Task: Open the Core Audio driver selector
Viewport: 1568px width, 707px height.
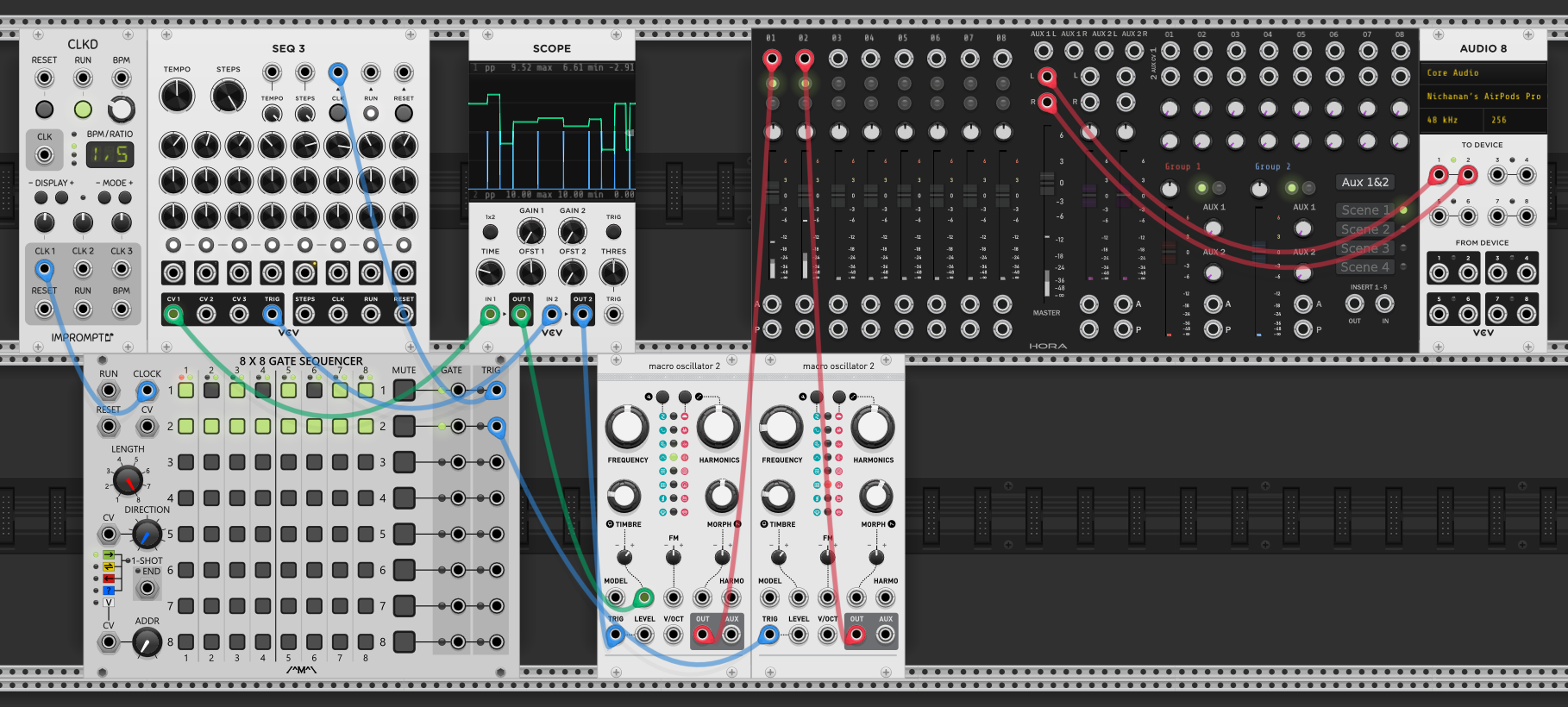Action: (1483, 73)
